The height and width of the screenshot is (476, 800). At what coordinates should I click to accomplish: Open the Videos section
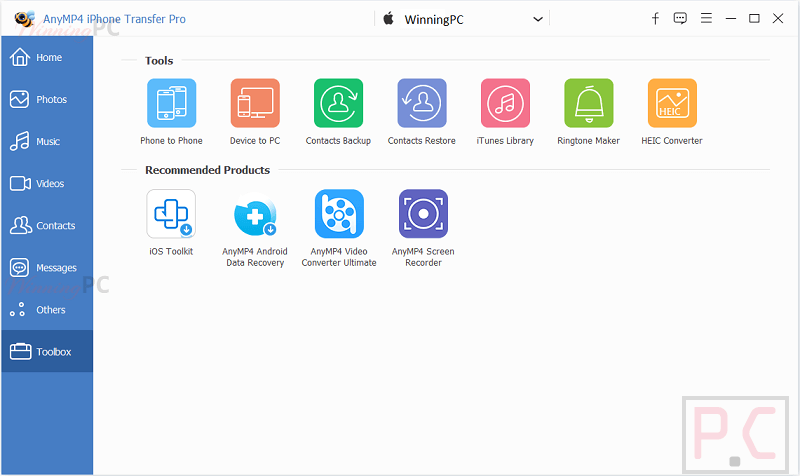coord(47,183)
